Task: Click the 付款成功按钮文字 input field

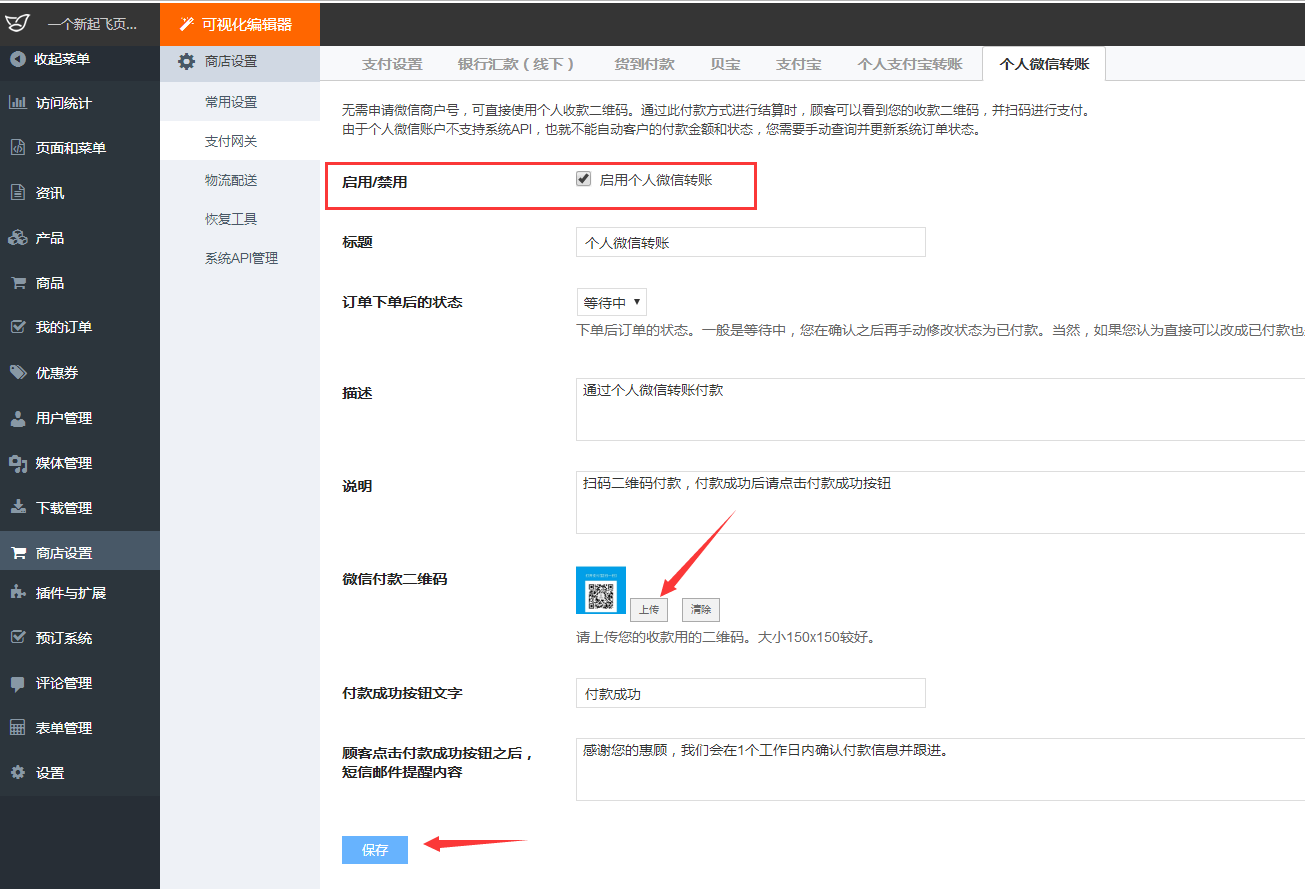Action: tap(751, 693)
